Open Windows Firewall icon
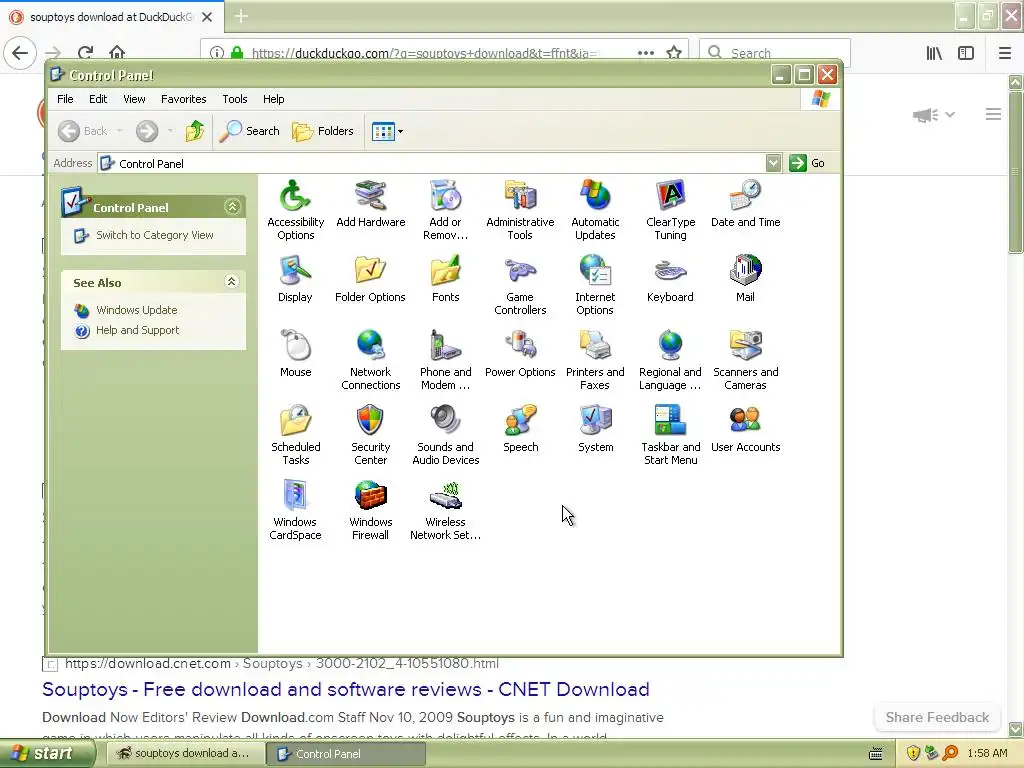The image size is (1024, 768). [x=370, y=511]
